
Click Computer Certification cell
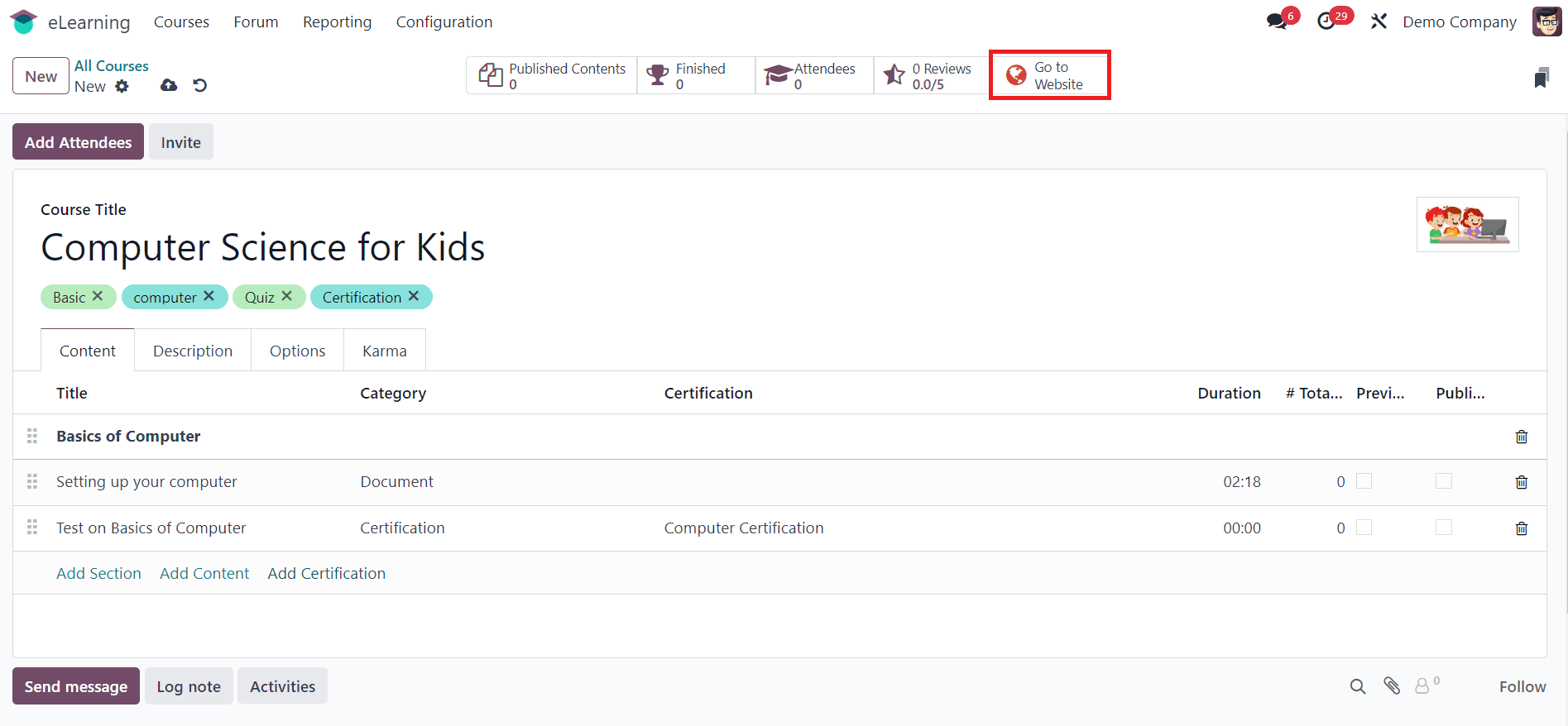pos(744,528)
